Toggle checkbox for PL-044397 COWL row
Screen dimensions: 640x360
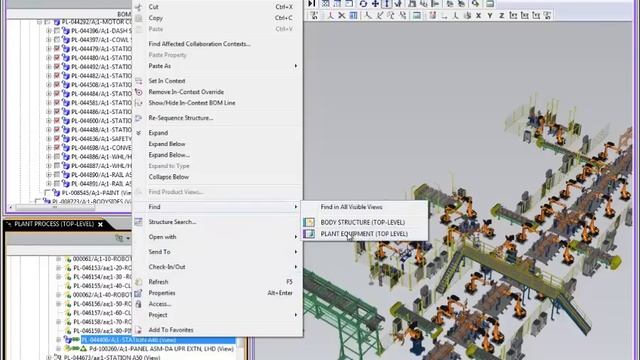[57, 40]
